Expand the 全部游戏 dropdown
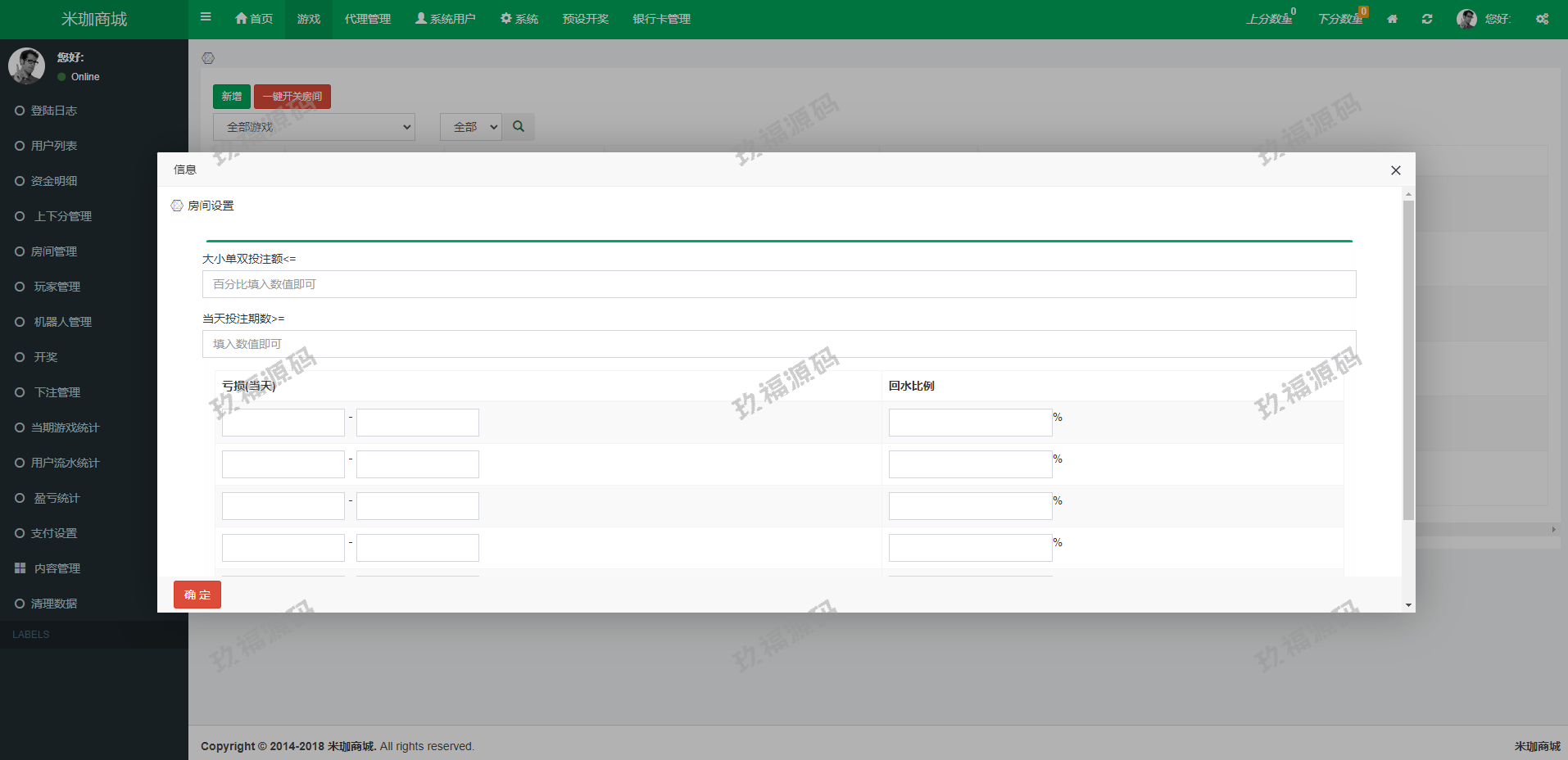The image size is (1568, 760). (314, 127)
